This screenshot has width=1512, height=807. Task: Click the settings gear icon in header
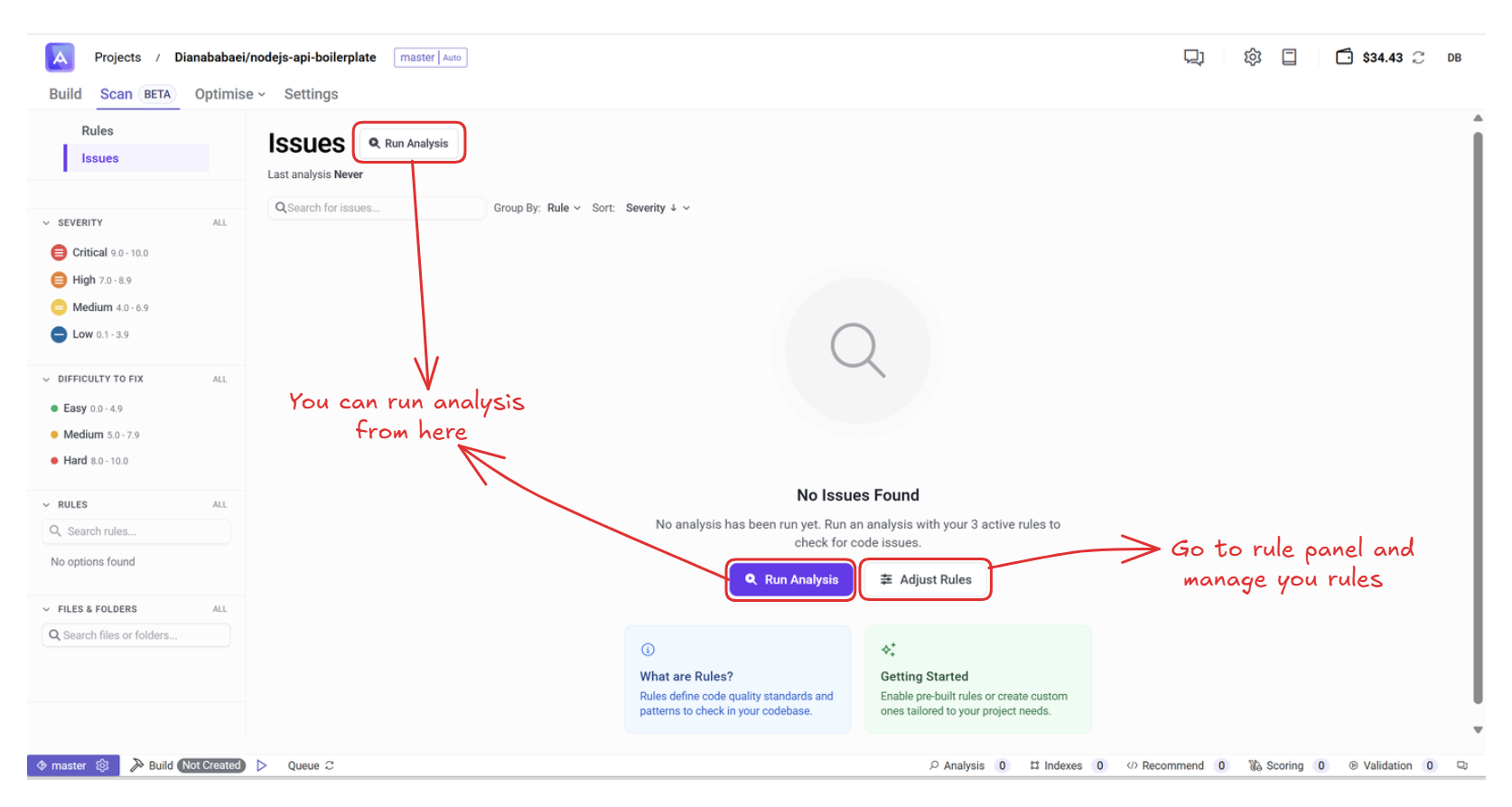click(1252, 57)
